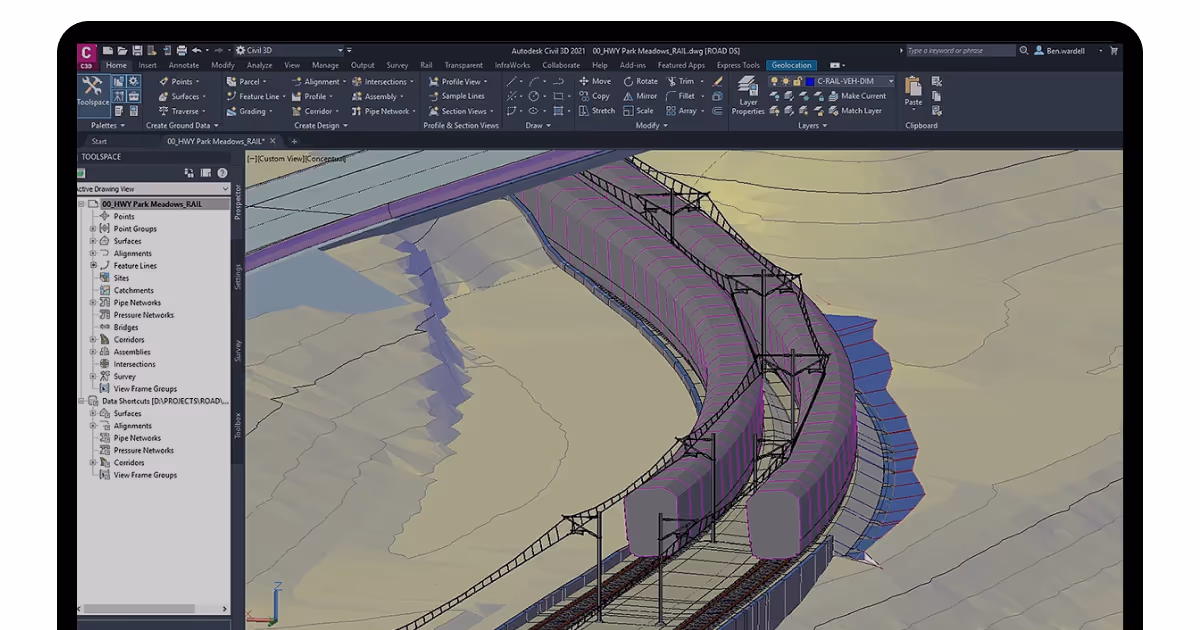The width and height of the screenshot is (1200, 630).
Task: Open the Survey vertical Toolspace tab
Action: point(238,351)
